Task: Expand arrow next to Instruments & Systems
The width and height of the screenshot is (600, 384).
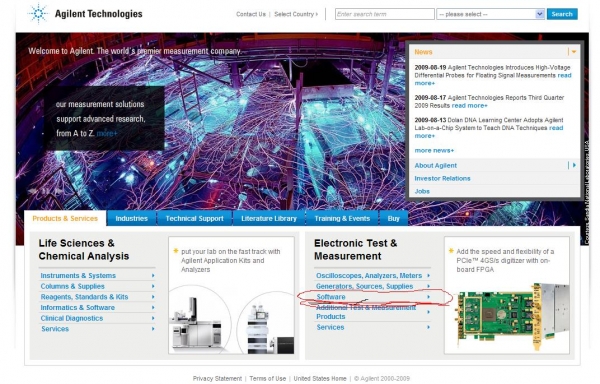Action: tap(153, 275)
